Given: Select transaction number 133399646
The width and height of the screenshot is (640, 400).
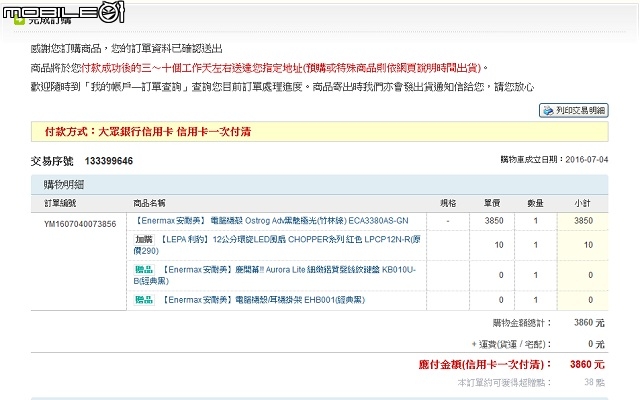Looking at the screenshot, I should click(x=109, y=161).
